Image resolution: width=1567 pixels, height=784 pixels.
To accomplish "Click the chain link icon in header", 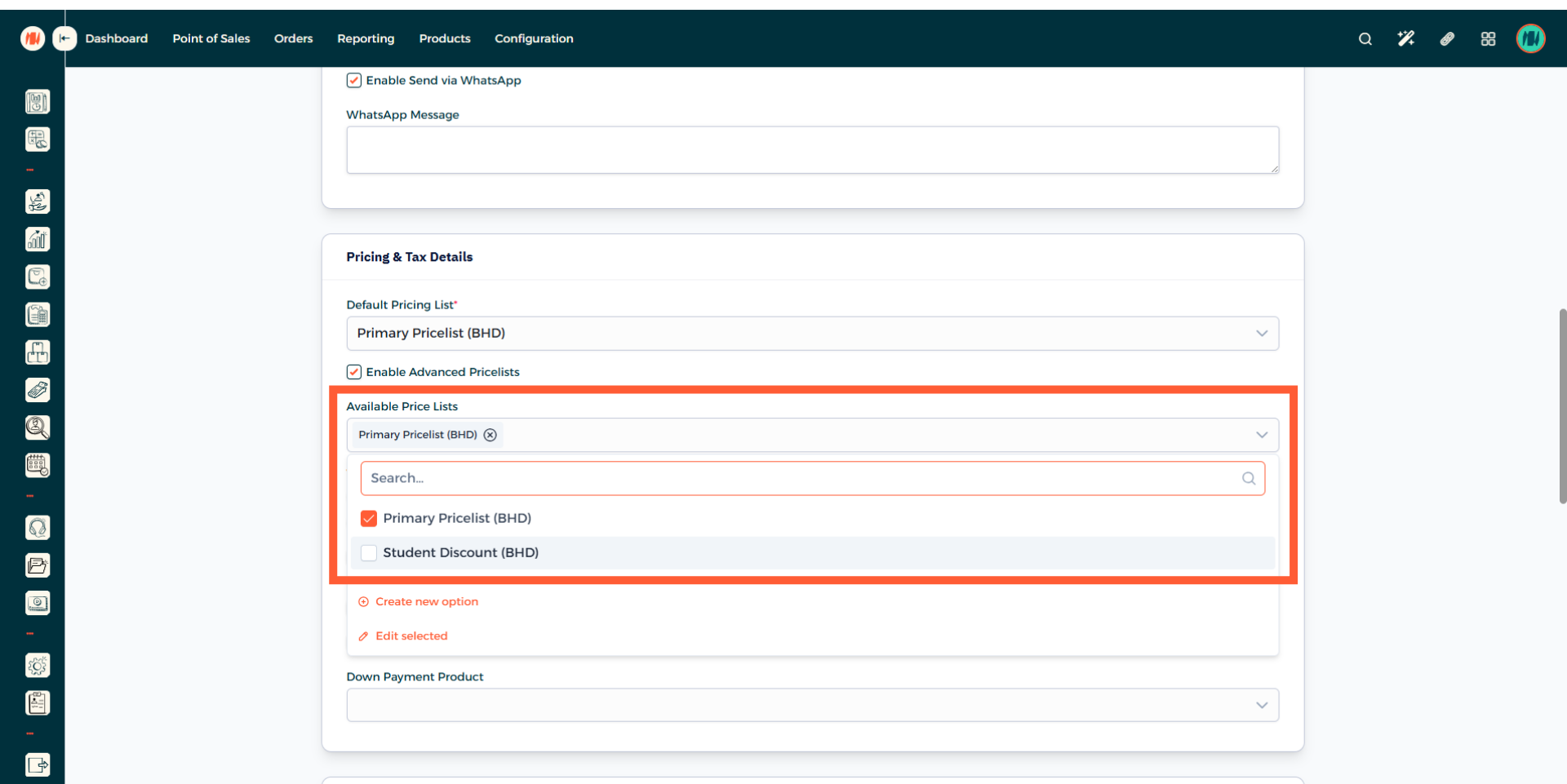I will coord(1447,38).
